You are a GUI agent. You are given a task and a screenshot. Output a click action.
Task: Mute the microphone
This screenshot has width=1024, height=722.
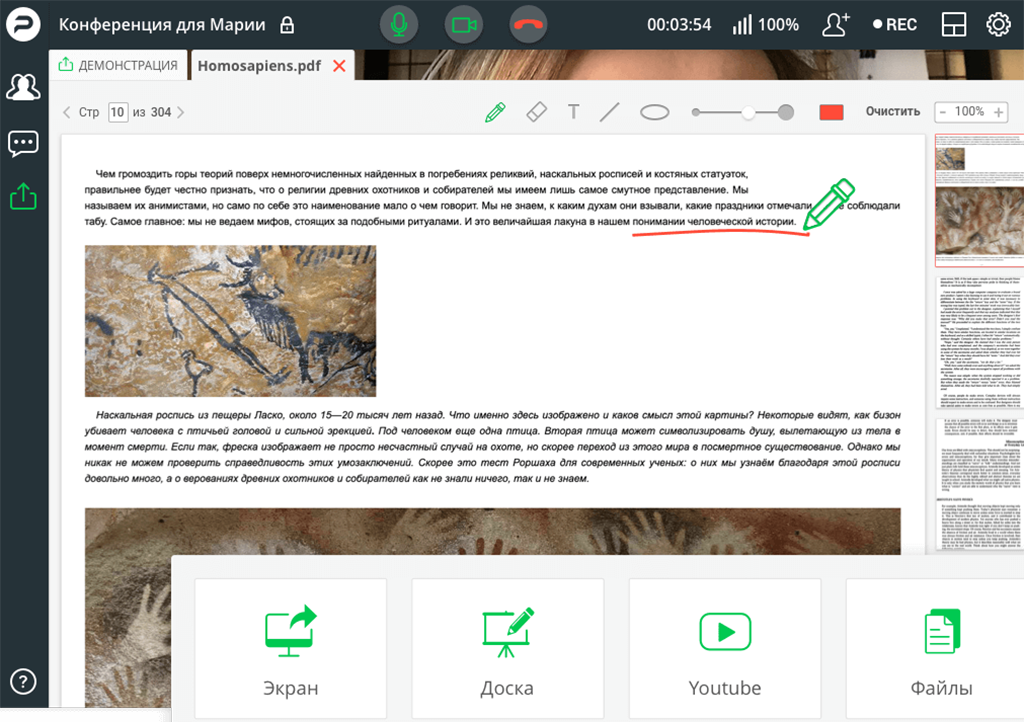point(399,25)
